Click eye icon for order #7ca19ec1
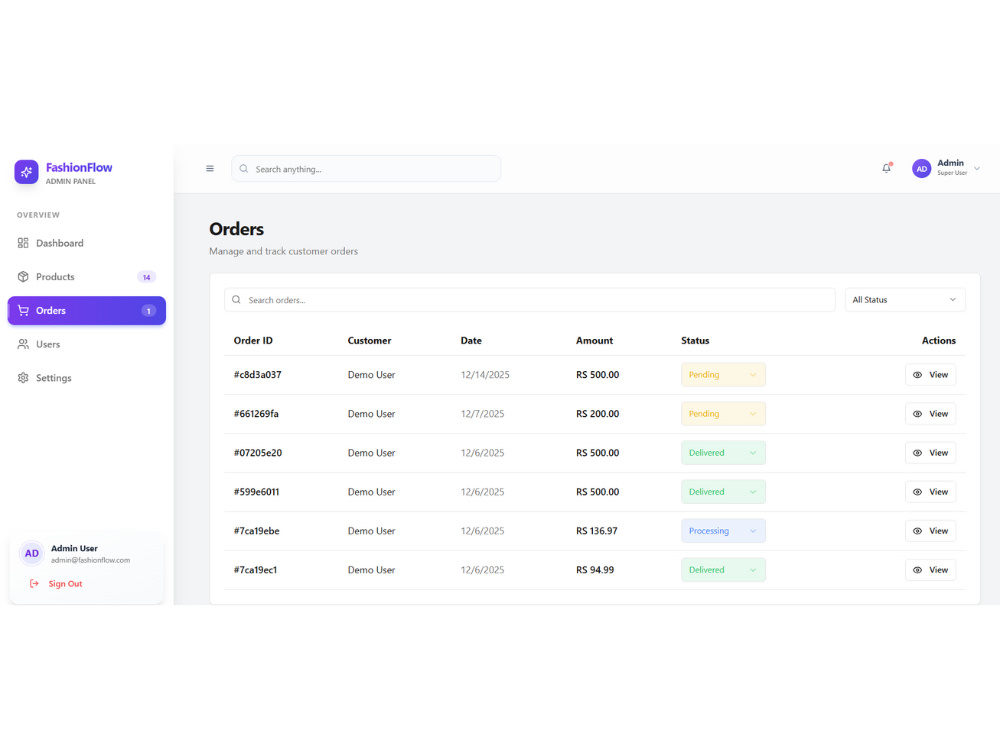Screen dimensions: 1000x750 (x=917, y=570)
